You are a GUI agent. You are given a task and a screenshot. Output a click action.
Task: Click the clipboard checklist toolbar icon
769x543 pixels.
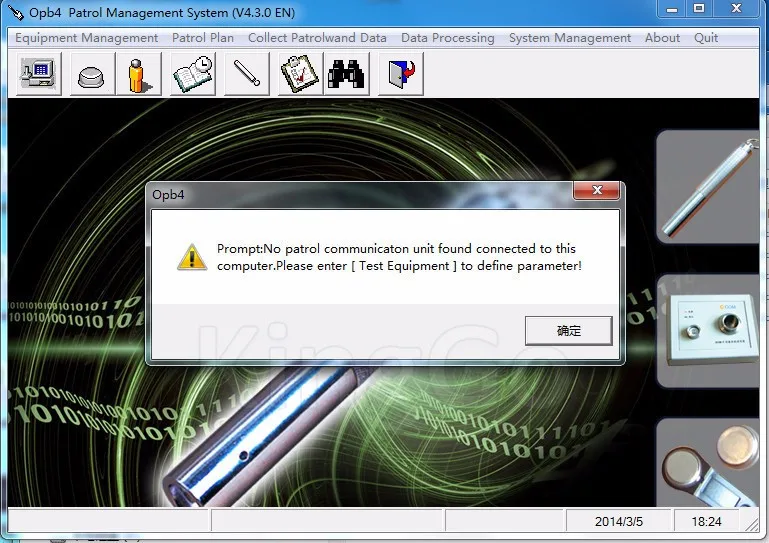(x=300, y=74)
